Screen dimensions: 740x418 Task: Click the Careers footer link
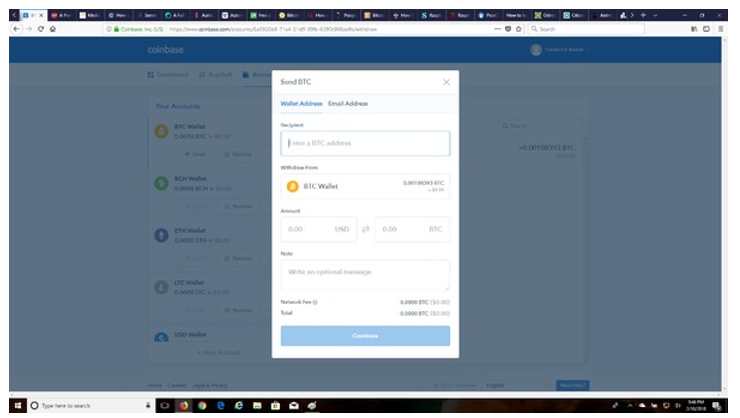click(177, 385)
